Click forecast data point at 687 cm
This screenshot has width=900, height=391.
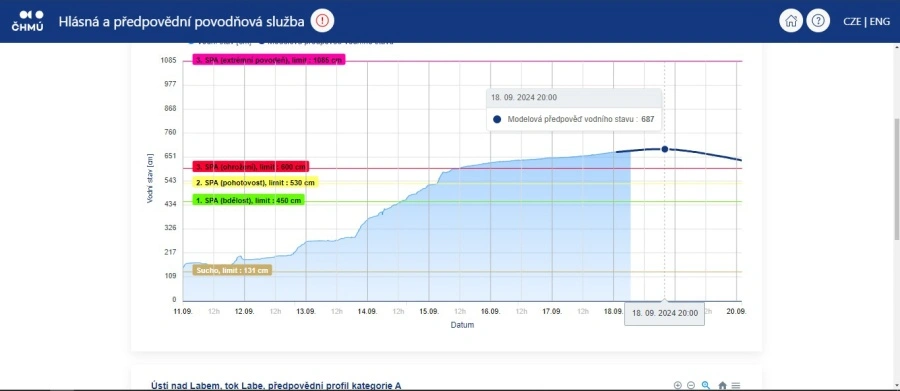[665, 149]
